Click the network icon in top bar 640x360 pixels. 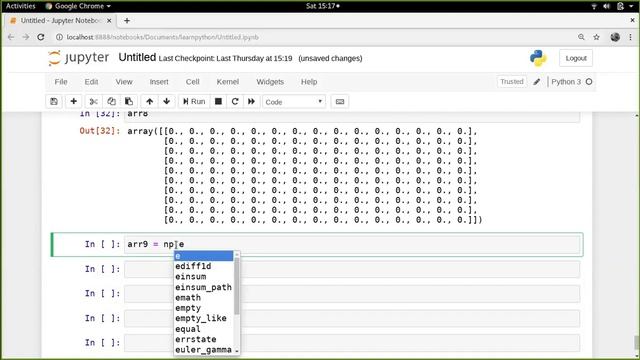[594, 6]
